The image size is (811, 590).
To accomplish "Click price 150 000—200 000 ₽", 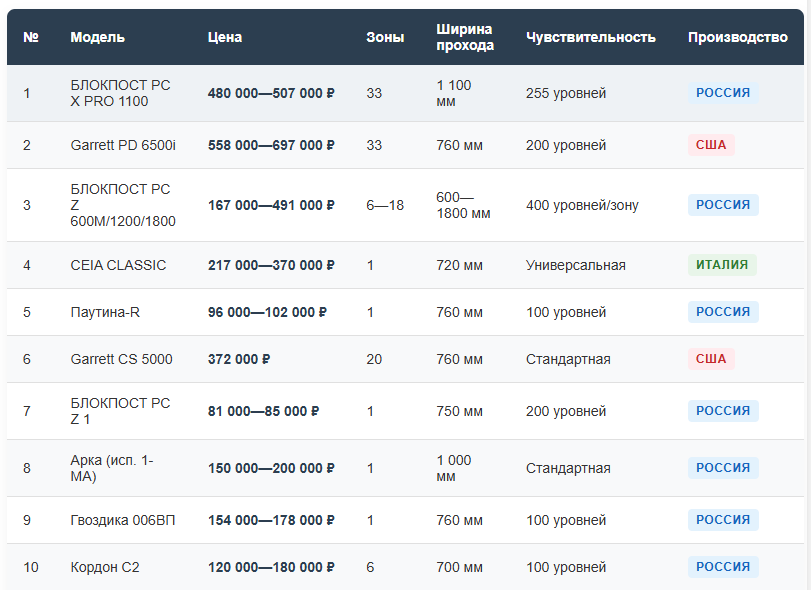I will 271,468.
